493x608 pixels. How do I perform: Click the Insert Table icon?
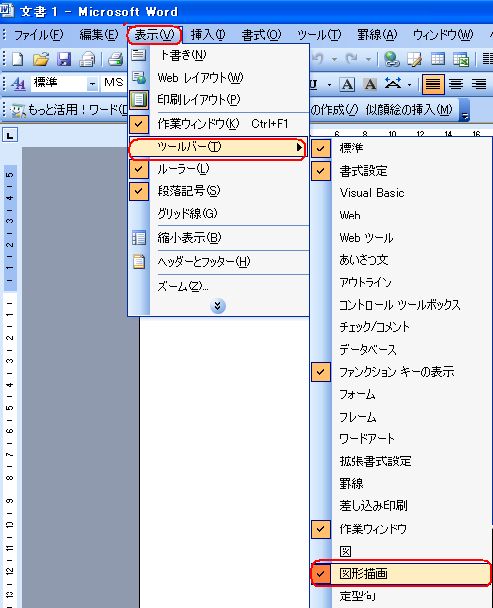(x=438, y=59)
